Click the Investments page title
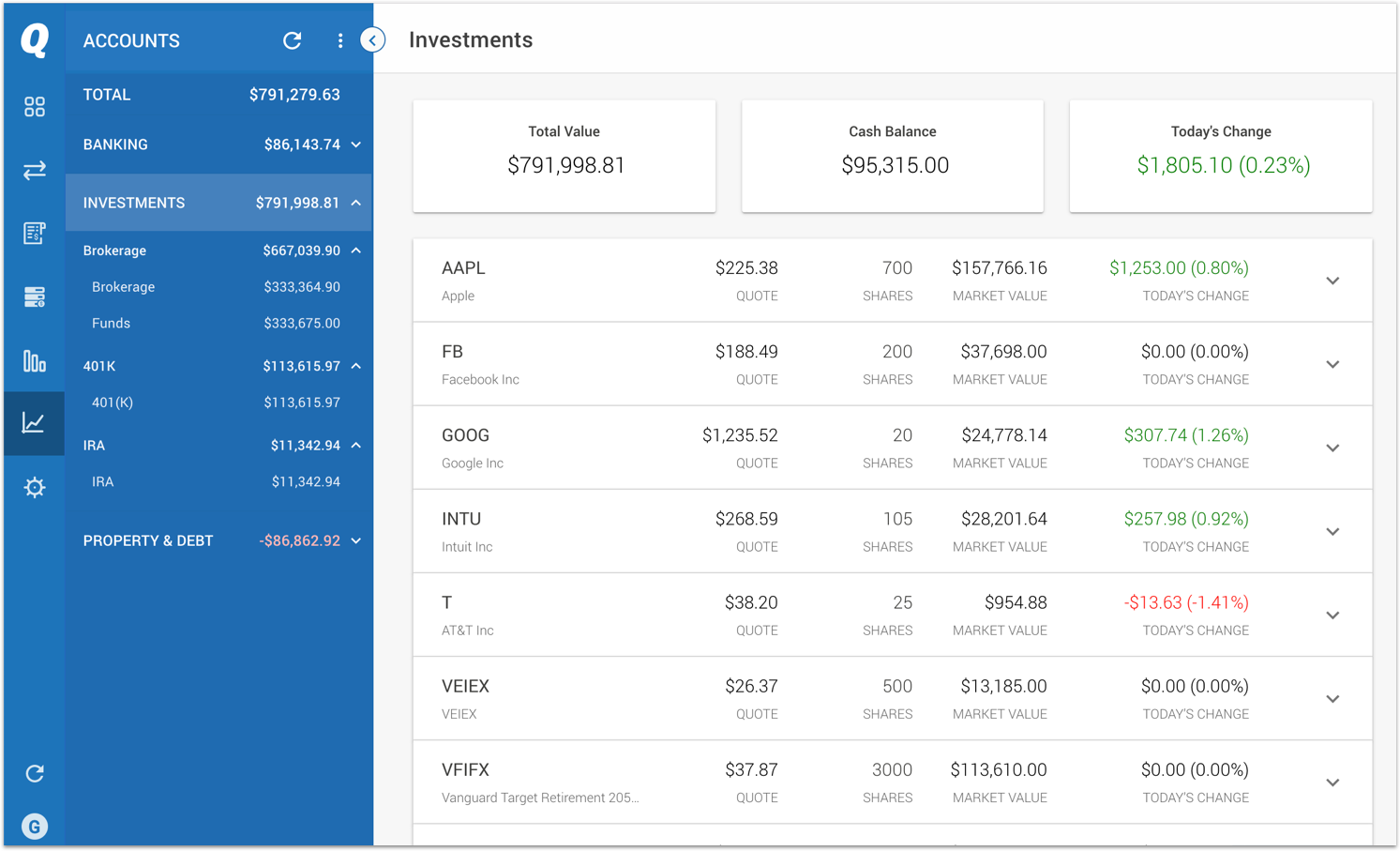This screenshot has height=851, width=1400. click(471, 40)
